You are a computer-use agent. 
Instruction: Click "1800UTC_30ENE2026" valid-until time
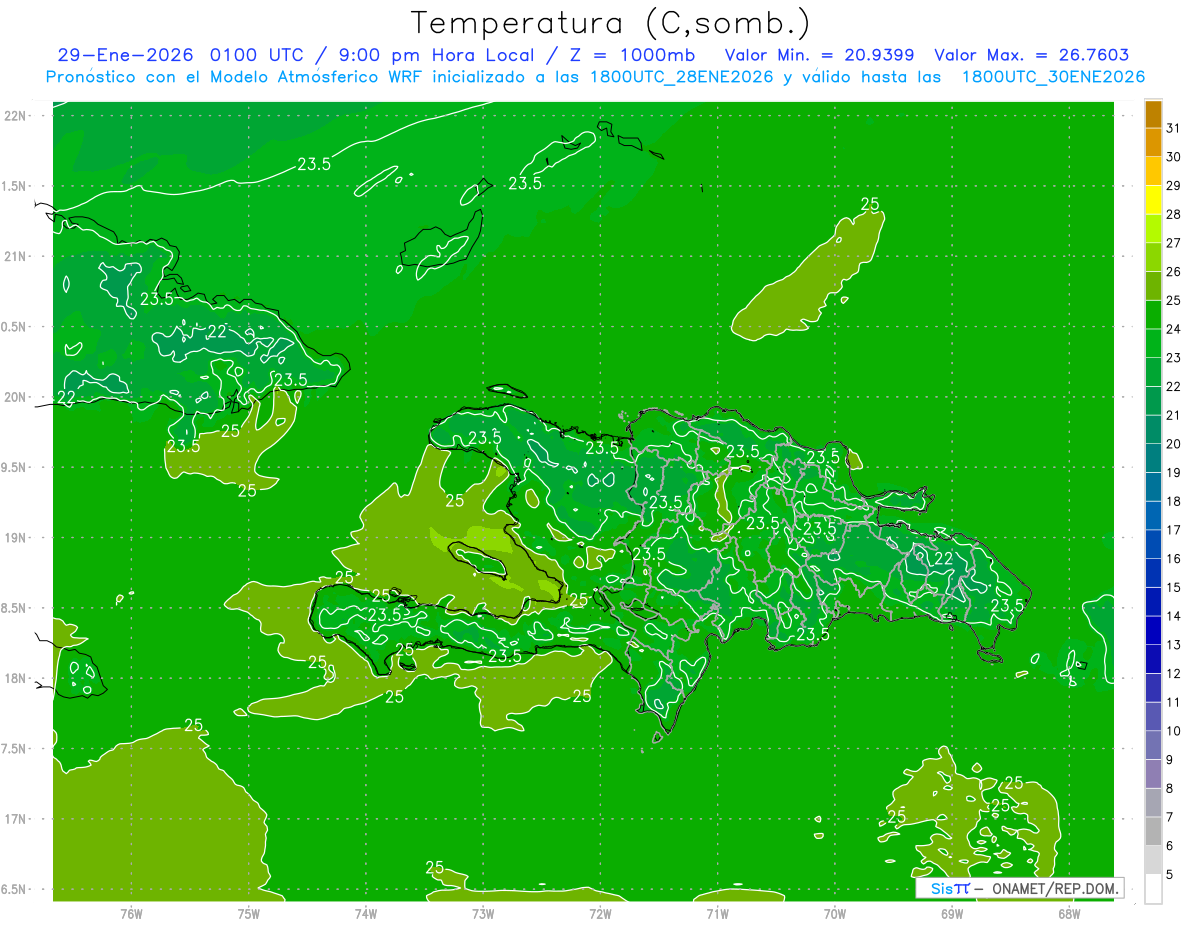[1053, 77]
